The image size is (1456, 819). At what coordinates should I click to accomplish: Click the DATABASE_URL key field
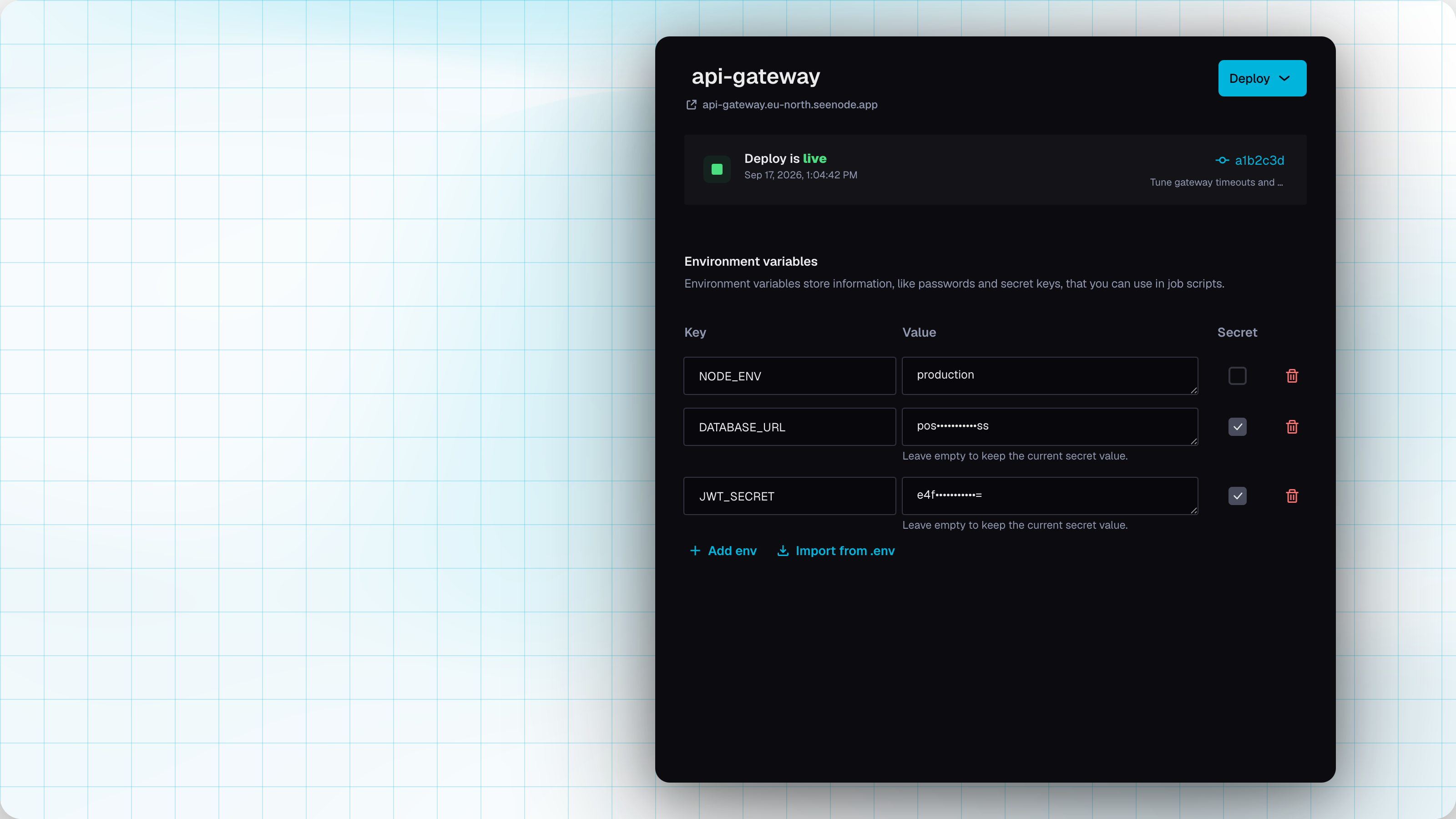click(x=789, y=427)
